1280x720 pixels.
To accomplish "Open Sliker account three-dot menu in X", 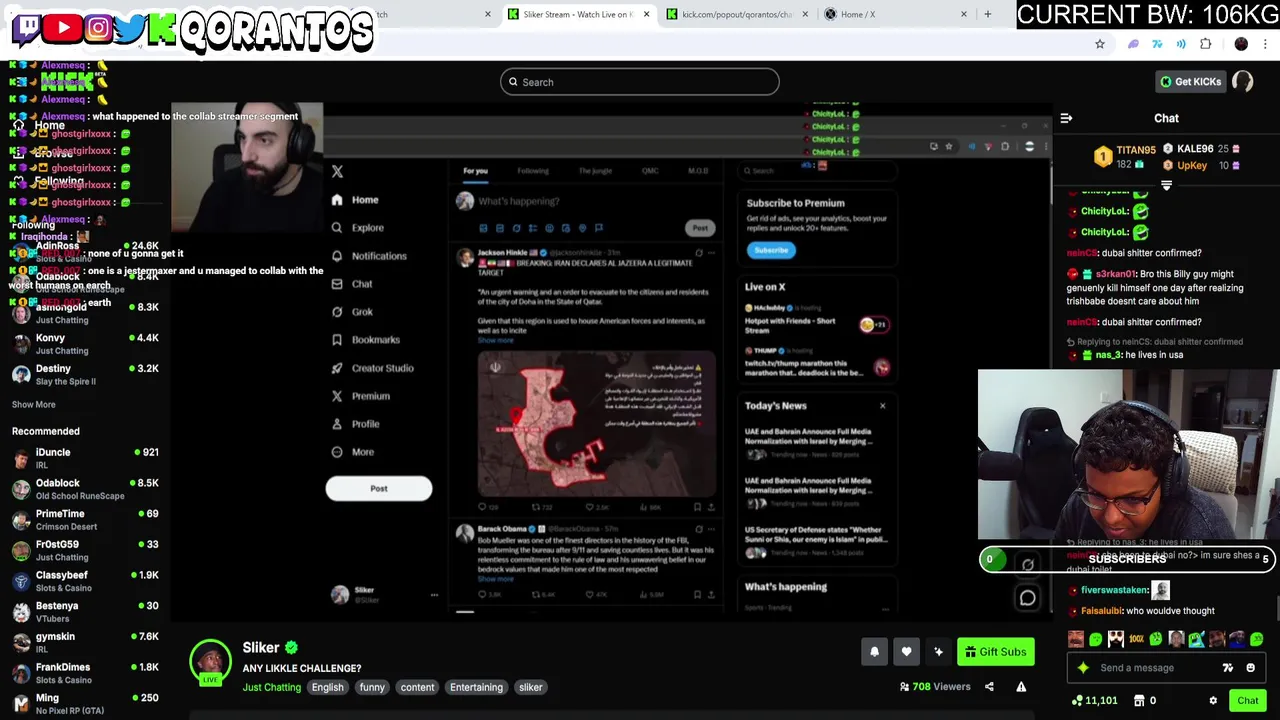I will [434, 595].
